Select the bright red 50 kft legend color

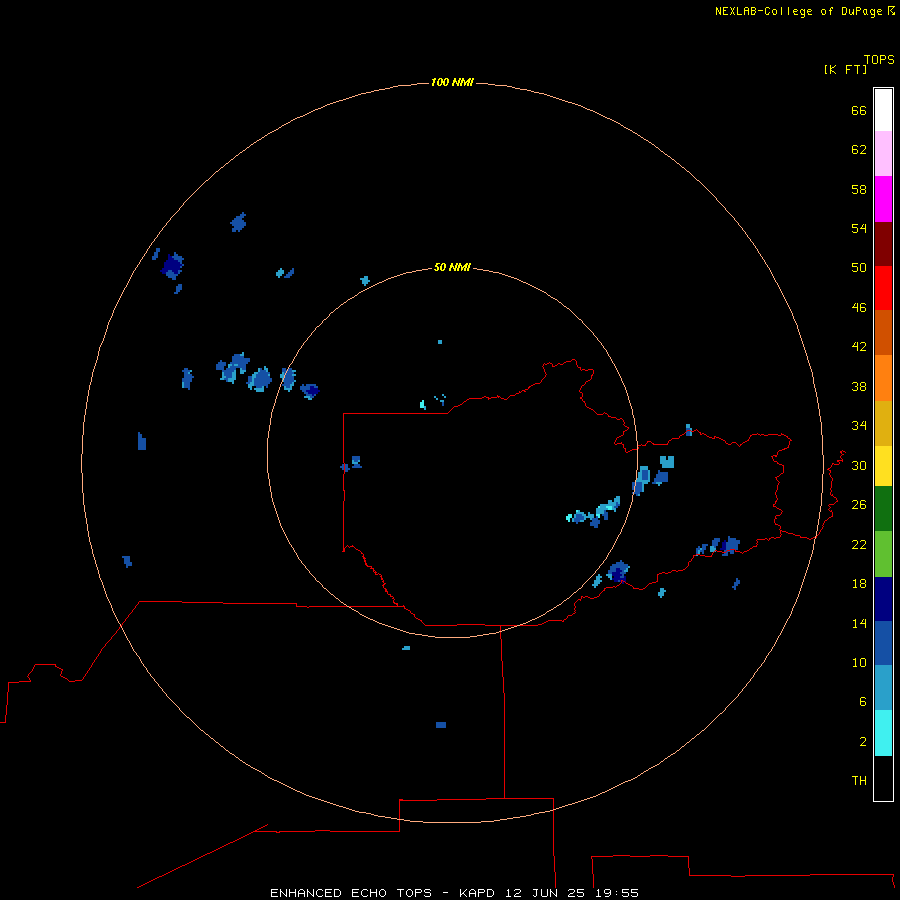tap(883, 288)
